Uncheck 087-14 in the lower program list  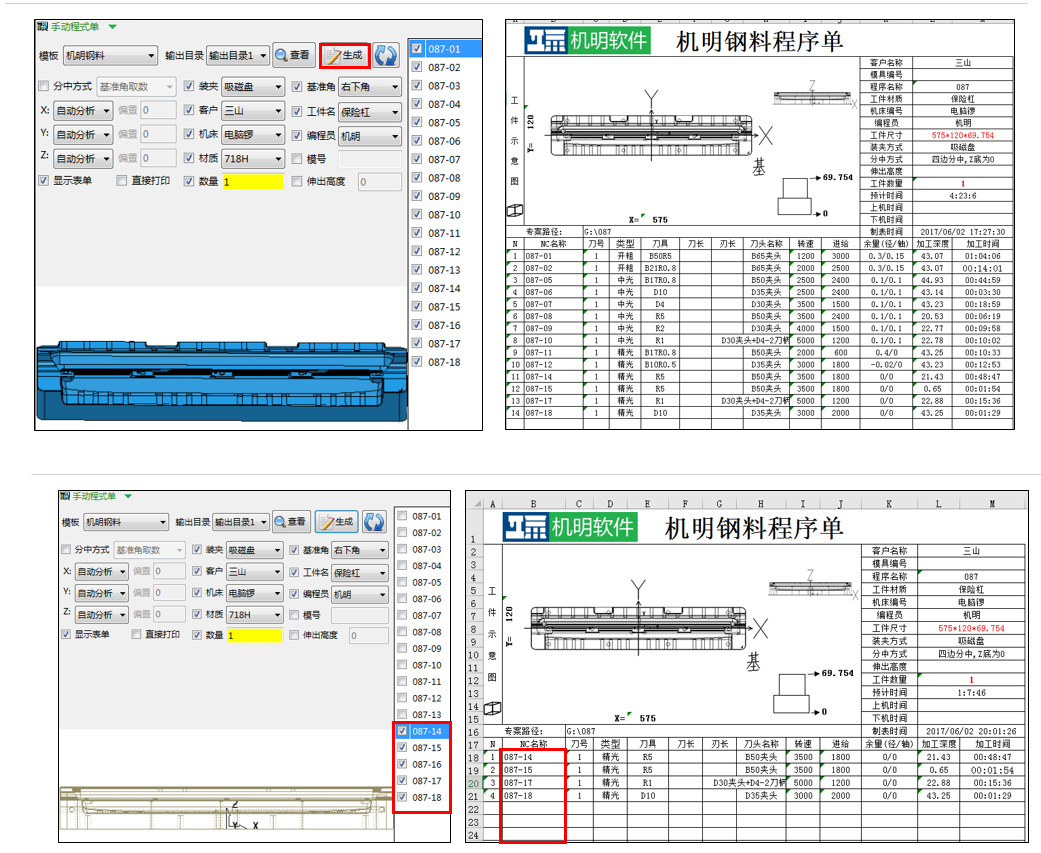click(x=402, y=731)
